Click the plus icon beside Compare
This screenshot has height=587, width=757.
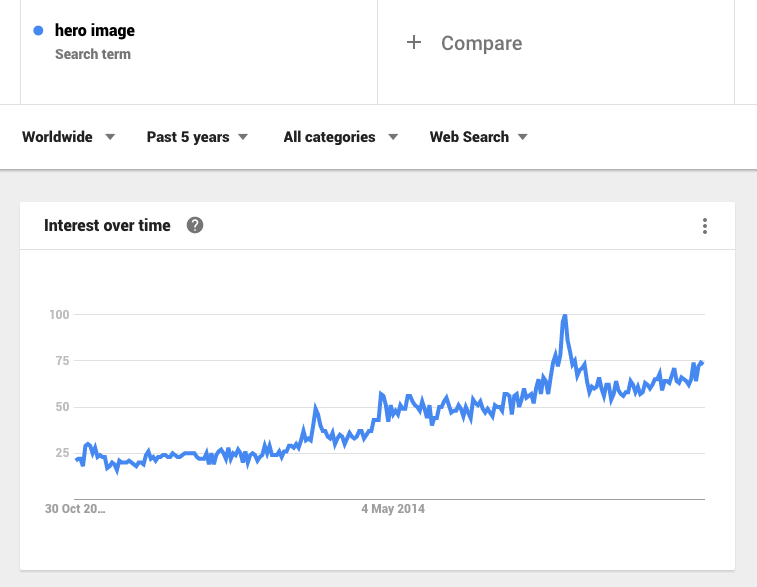click(x=414, y=42)
